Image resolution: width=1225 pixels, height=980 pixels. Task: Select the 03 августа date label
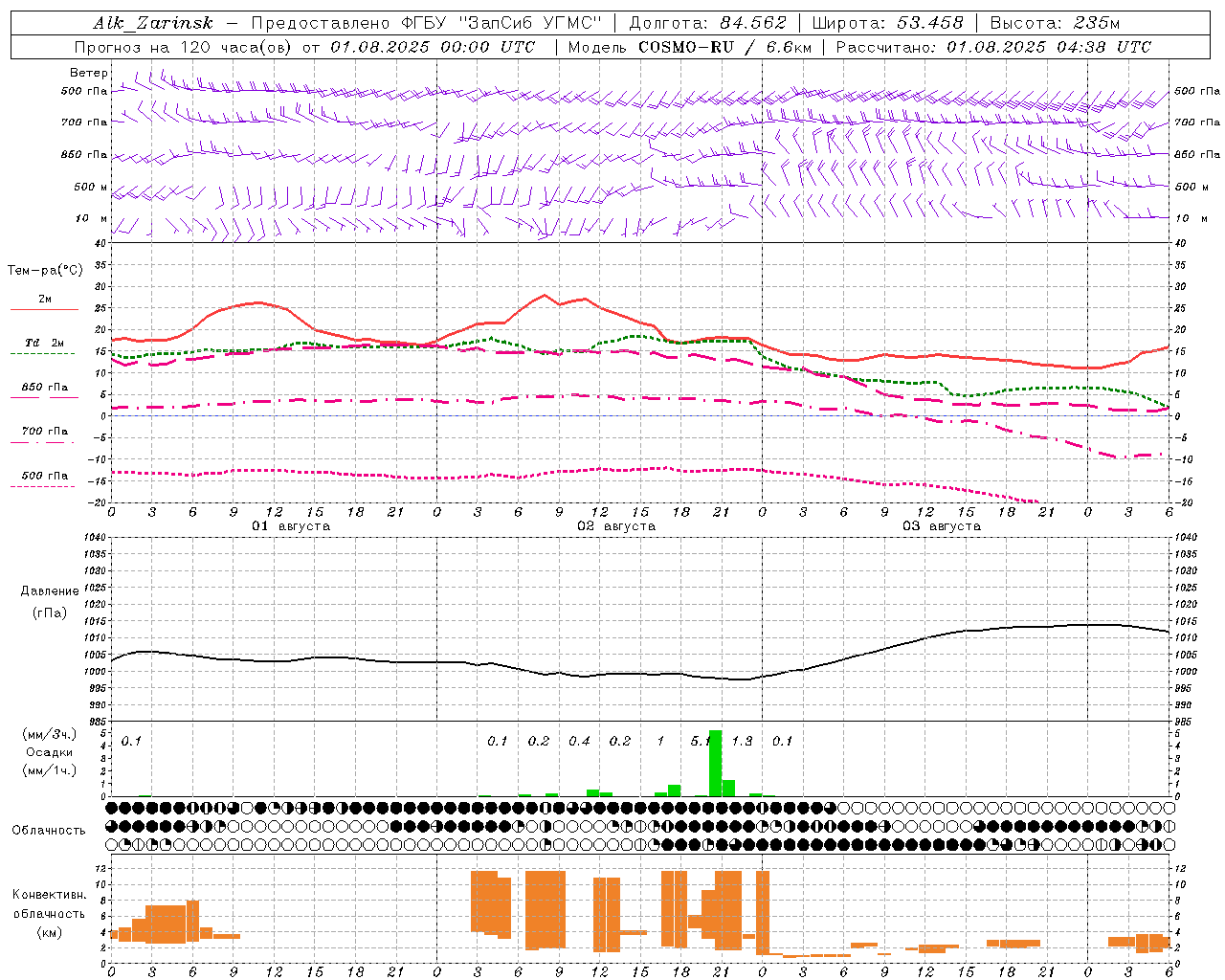pos(941,526)
